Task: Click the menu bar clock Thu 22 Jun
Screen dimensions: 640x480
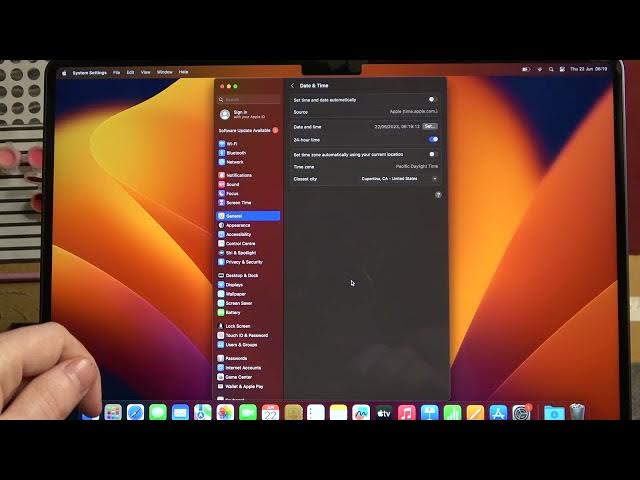Action: click(x=588, y=69)
